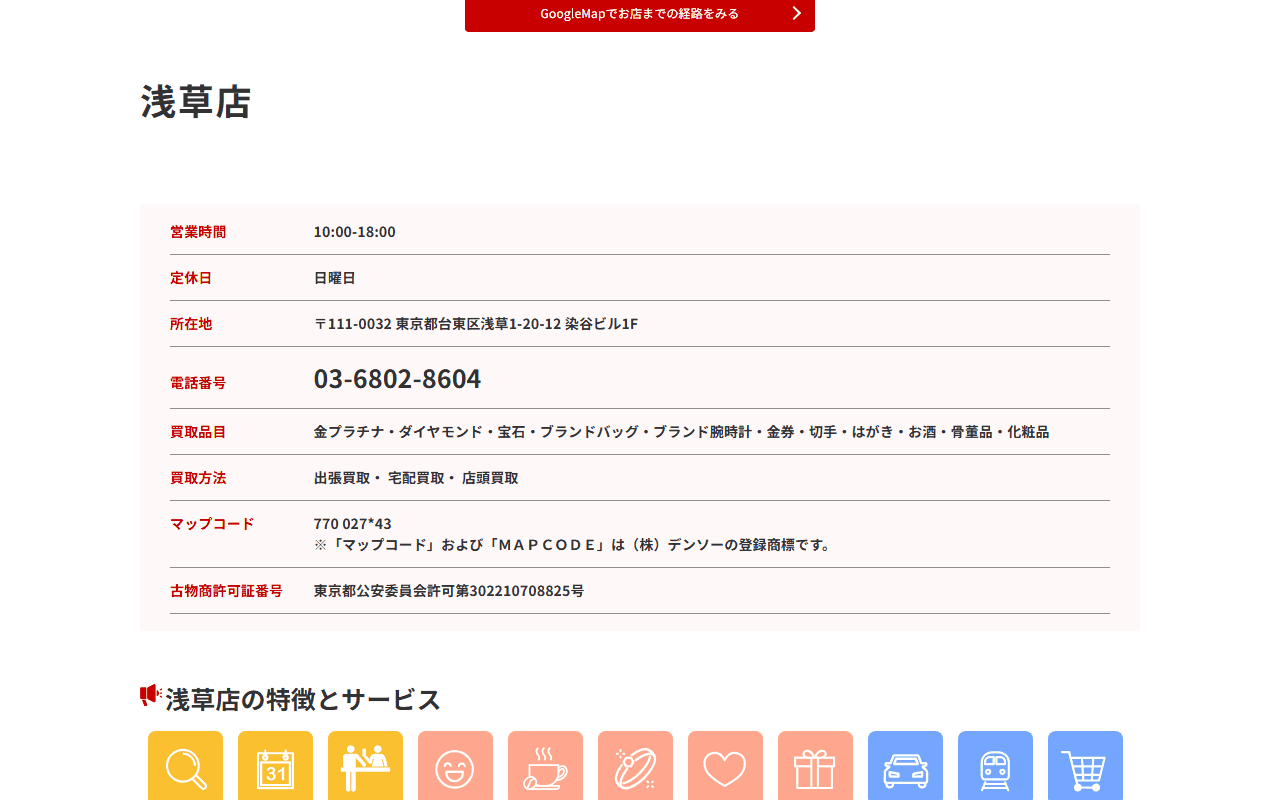Click business hours value 10:00-18:00
1280x800 pixels.
click(x=355, y=232)
